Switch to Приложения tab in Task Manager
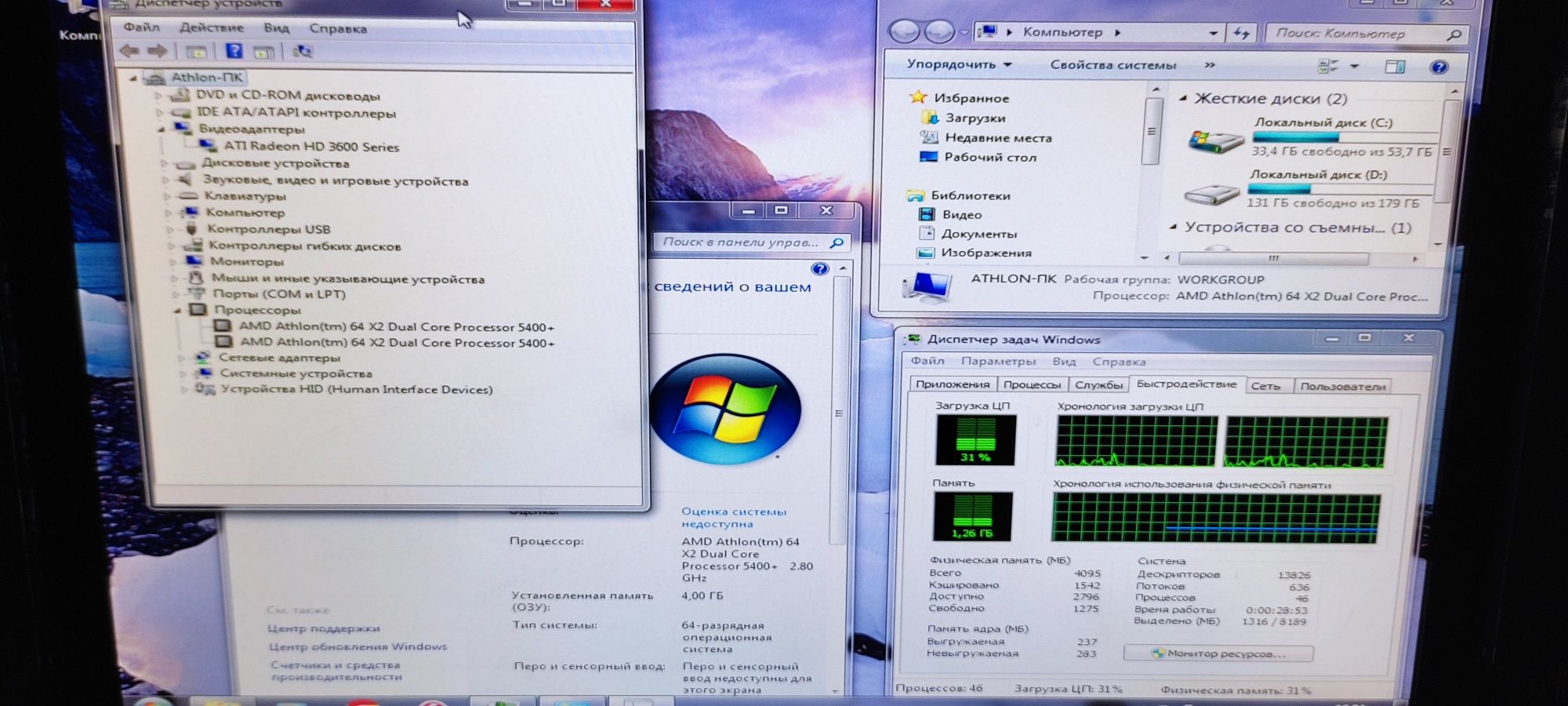 click(953, 384)
